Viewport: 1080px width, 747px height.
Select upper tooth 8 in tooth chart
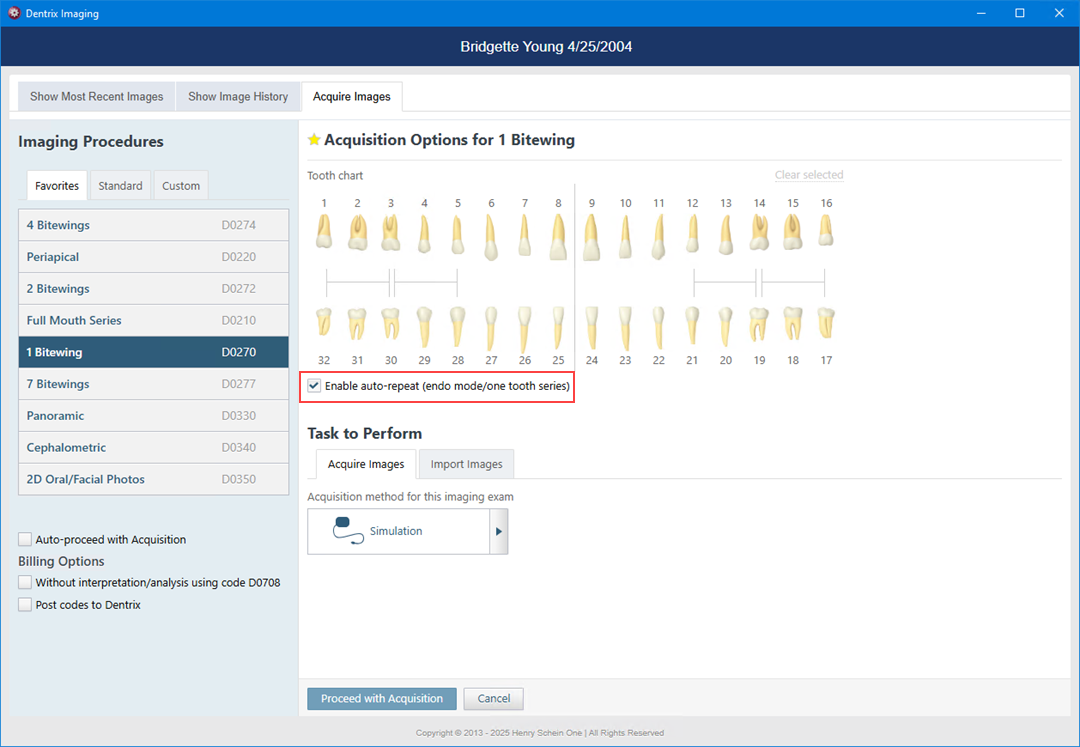558,237
